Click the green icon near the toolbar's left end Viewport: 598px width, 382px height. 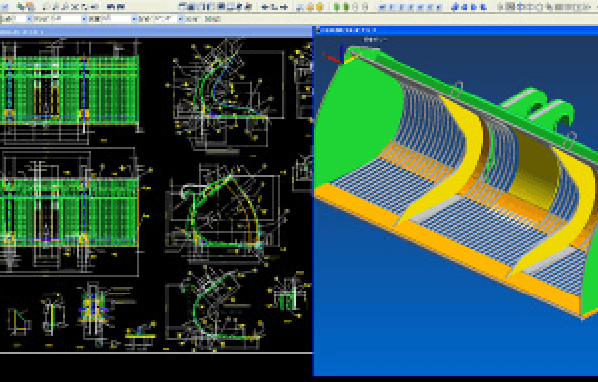pyautogui.click(x=21, y=6)
